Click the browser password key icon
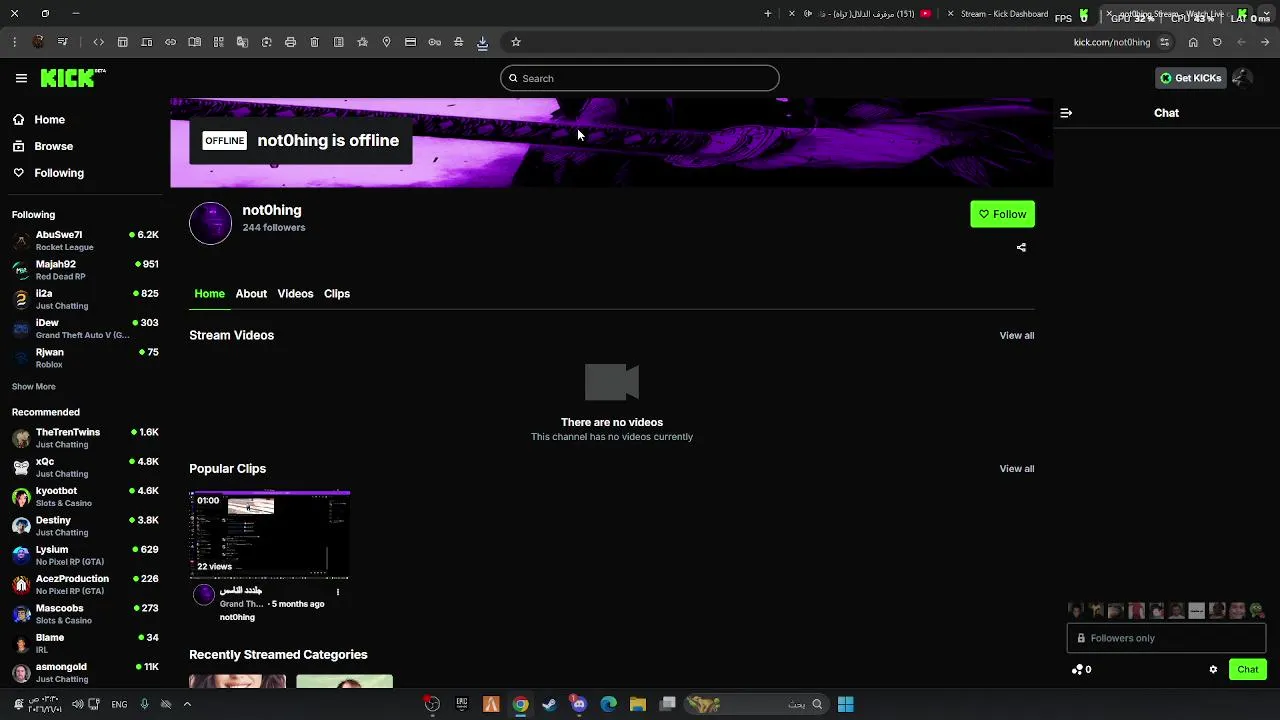The width and height of the screenshot is (1280, 720). pyautogui.click(x=434, y=42)
